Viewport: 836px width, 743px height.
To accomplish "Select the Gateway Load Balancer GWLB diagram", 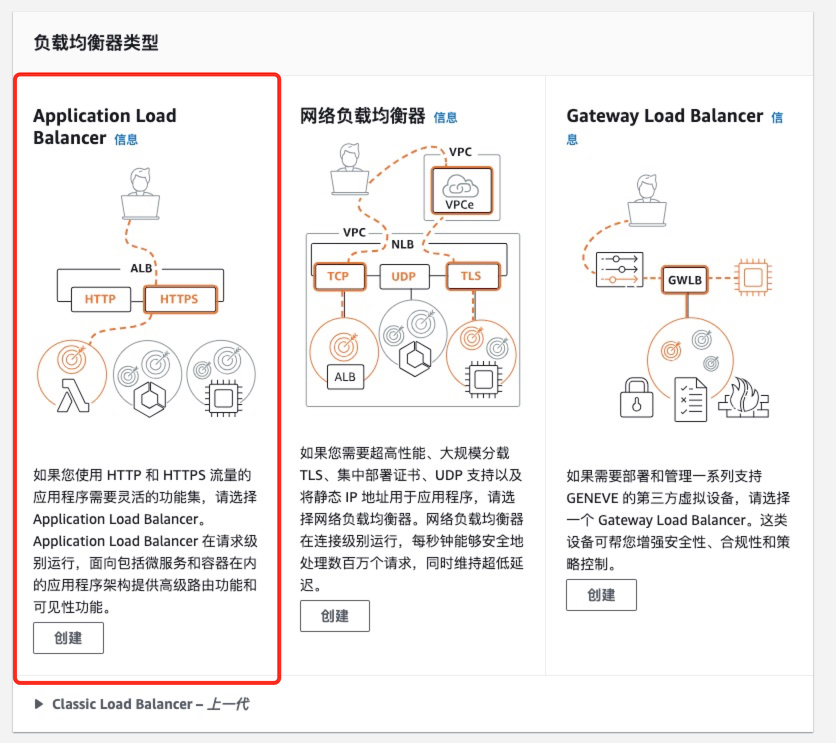I will (679, 297).
